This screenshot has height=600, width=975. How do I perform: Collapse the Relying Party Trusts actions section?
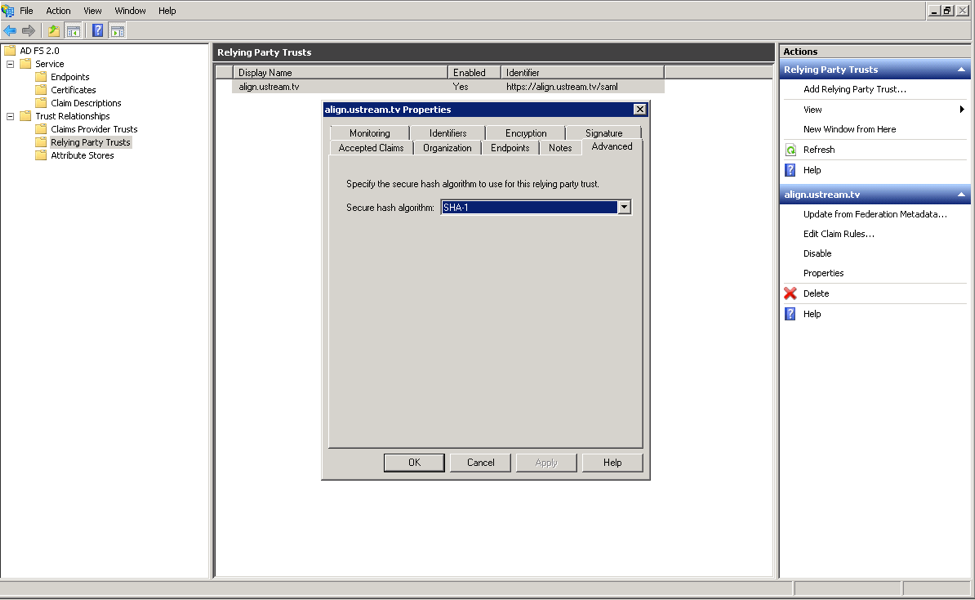[x=961, y=70]
